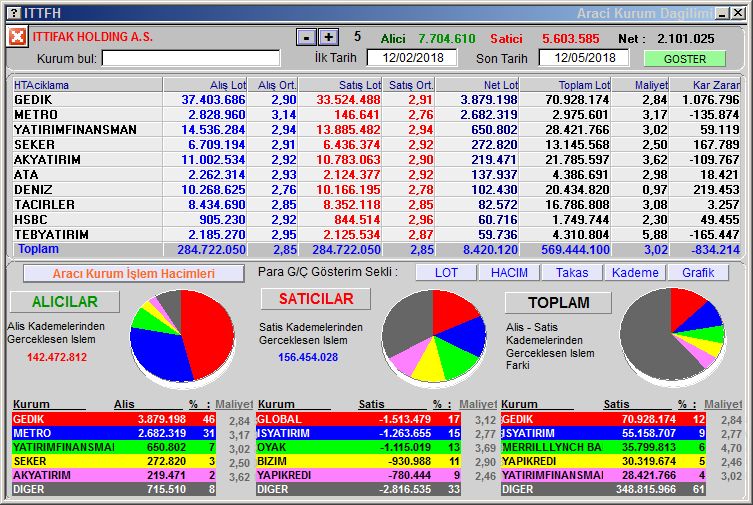Image resolution: width=753 pixels, height=505 pixels.
Task: Increase the count with the plus button
Action: pos(329,37)
